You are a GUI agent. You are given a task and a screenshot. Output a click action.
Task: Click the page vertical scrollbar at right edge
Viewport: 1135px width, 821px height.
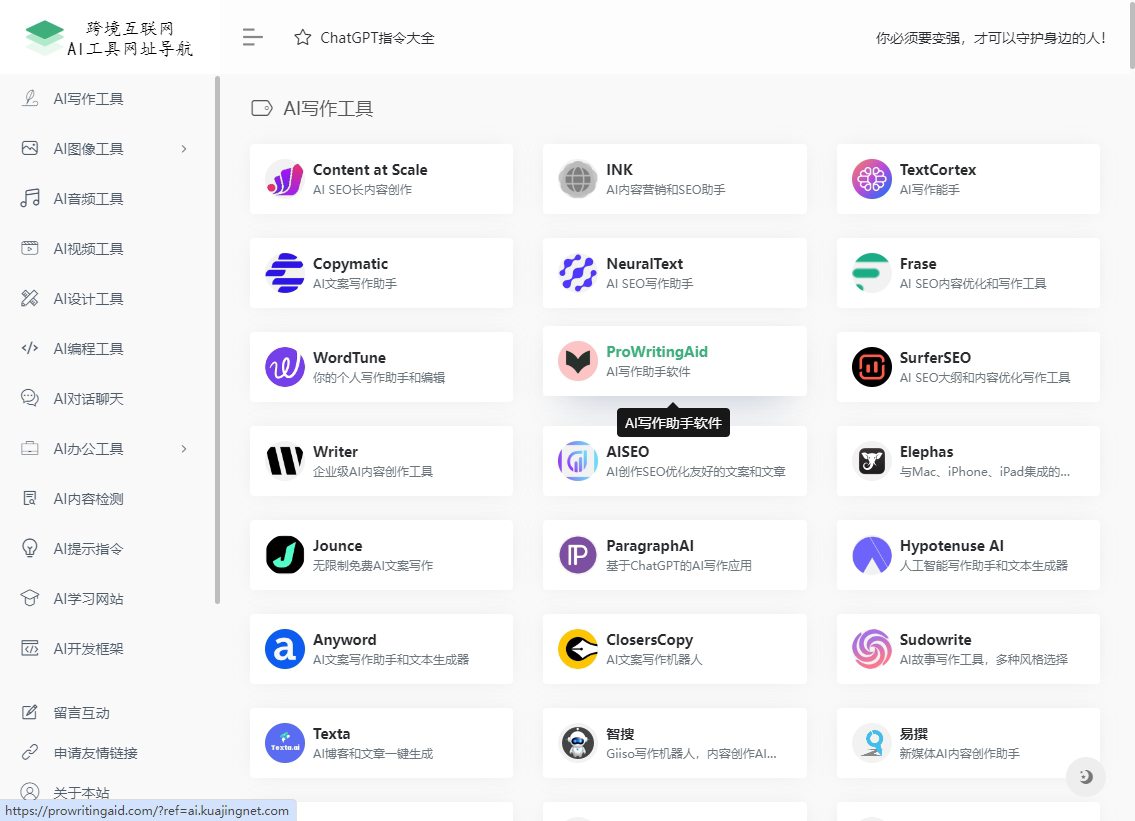click(1131, 35)
